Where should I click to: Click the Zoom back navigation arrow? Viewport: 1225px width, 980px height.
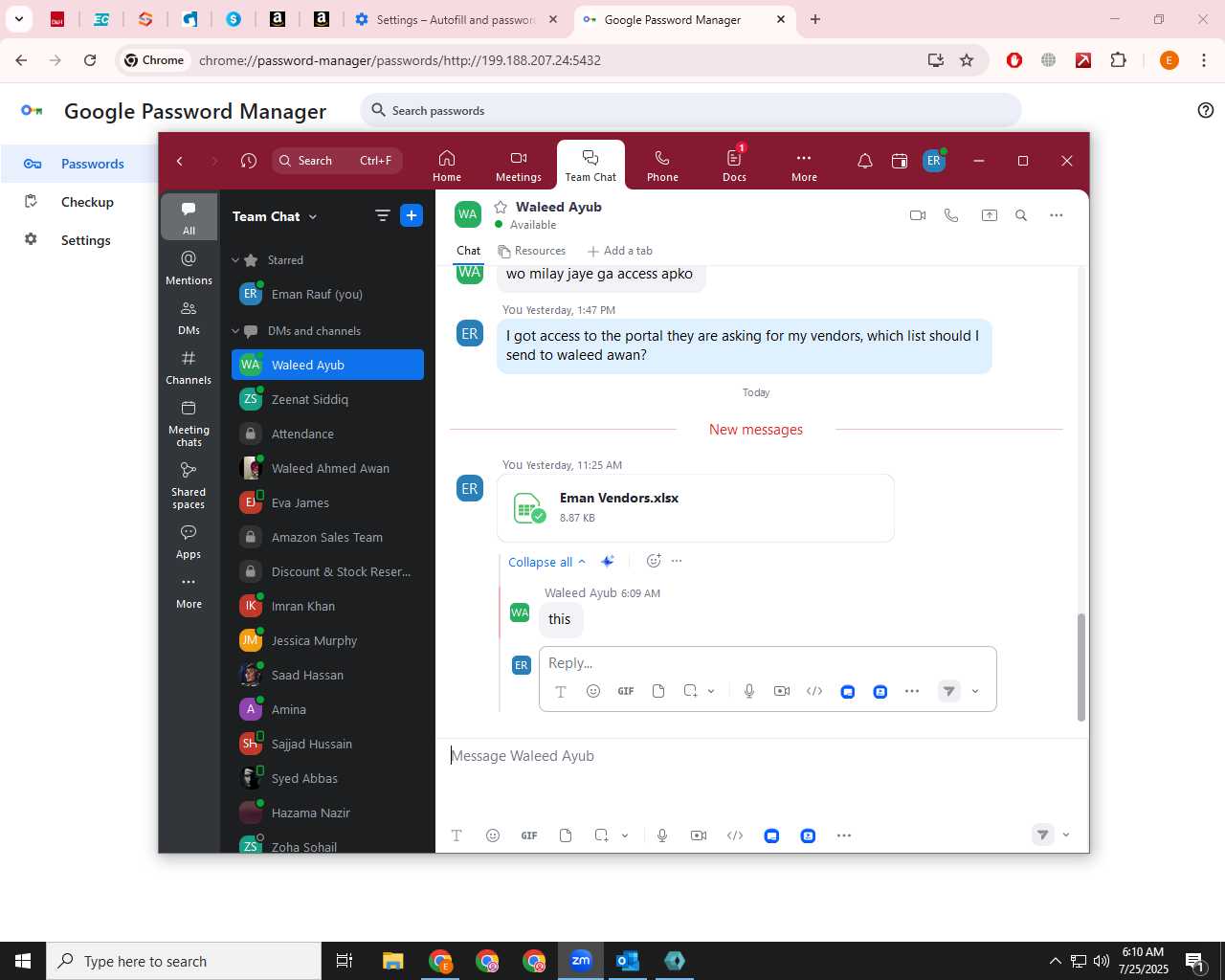[x=180, y=161]
